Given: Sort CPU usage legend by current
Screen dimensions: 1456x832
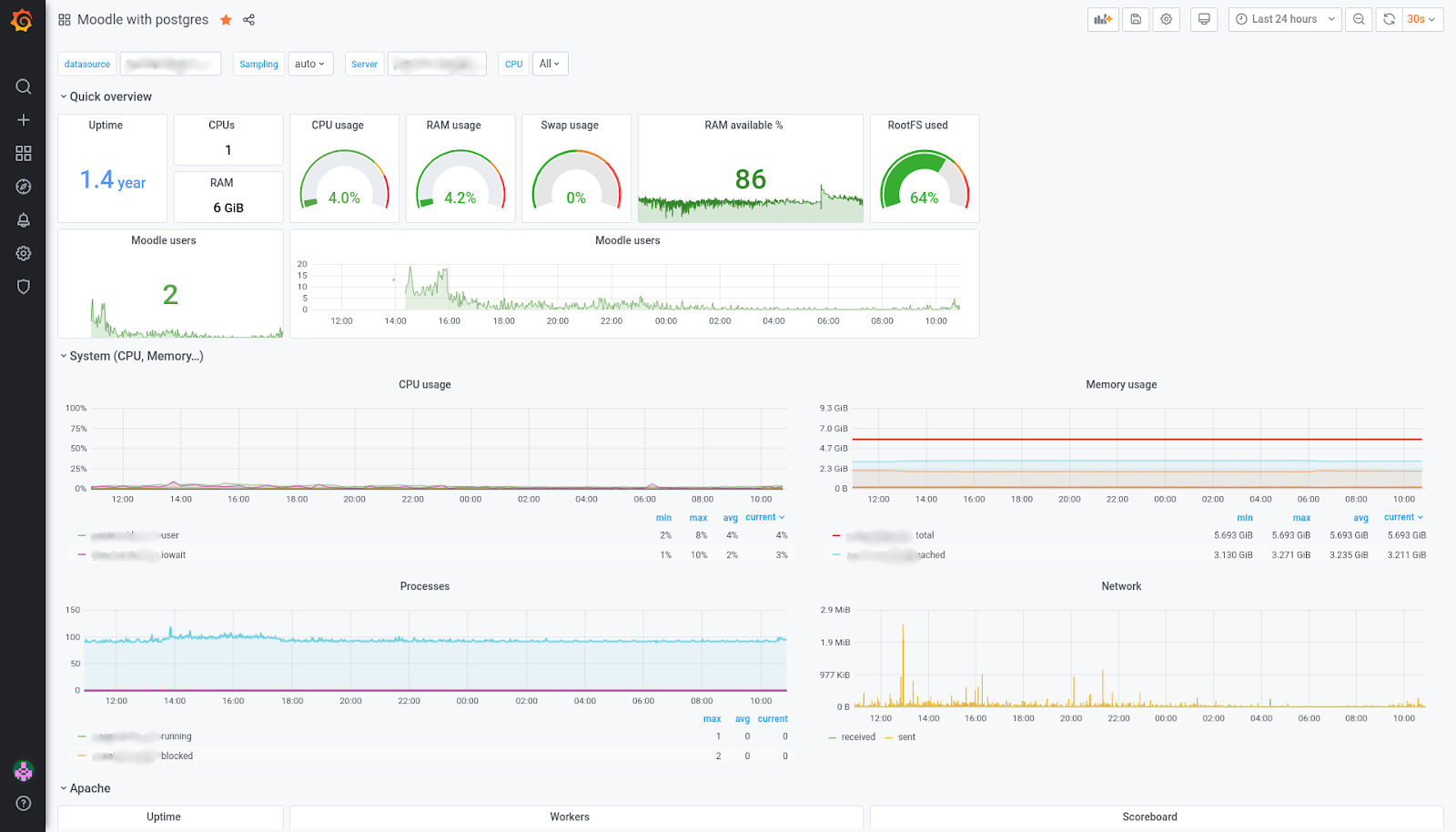Looking at the screenshot, I should point(764,518).
